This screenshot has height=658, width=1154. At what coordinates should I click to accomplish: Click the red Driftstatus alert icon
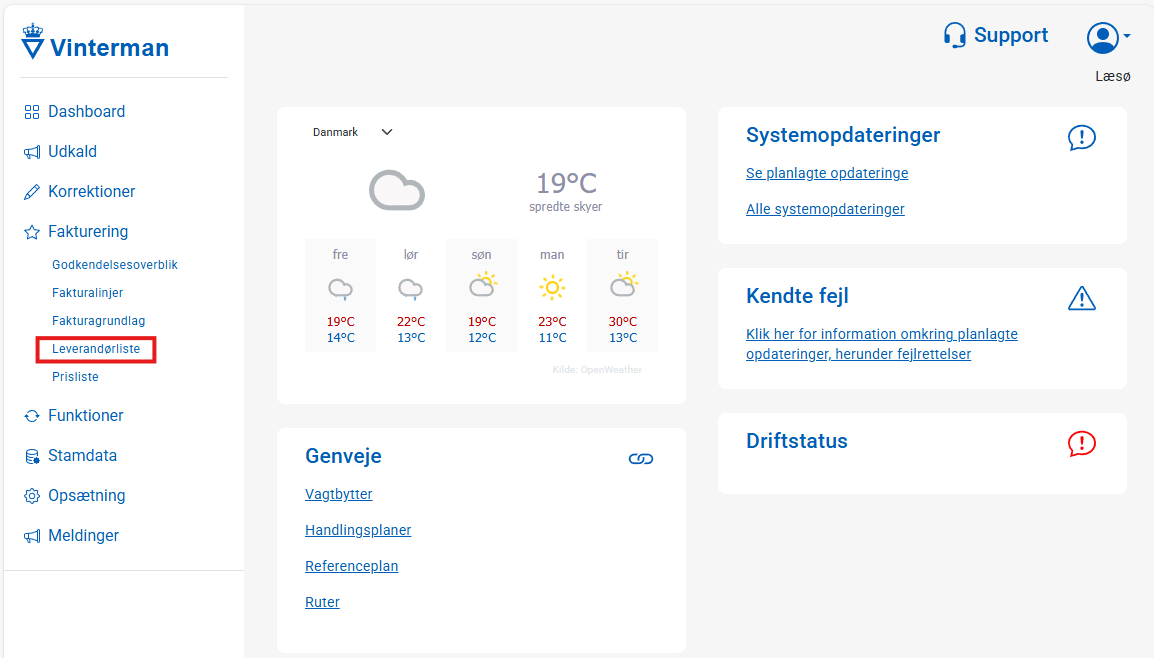click(x=1081, y=444)
